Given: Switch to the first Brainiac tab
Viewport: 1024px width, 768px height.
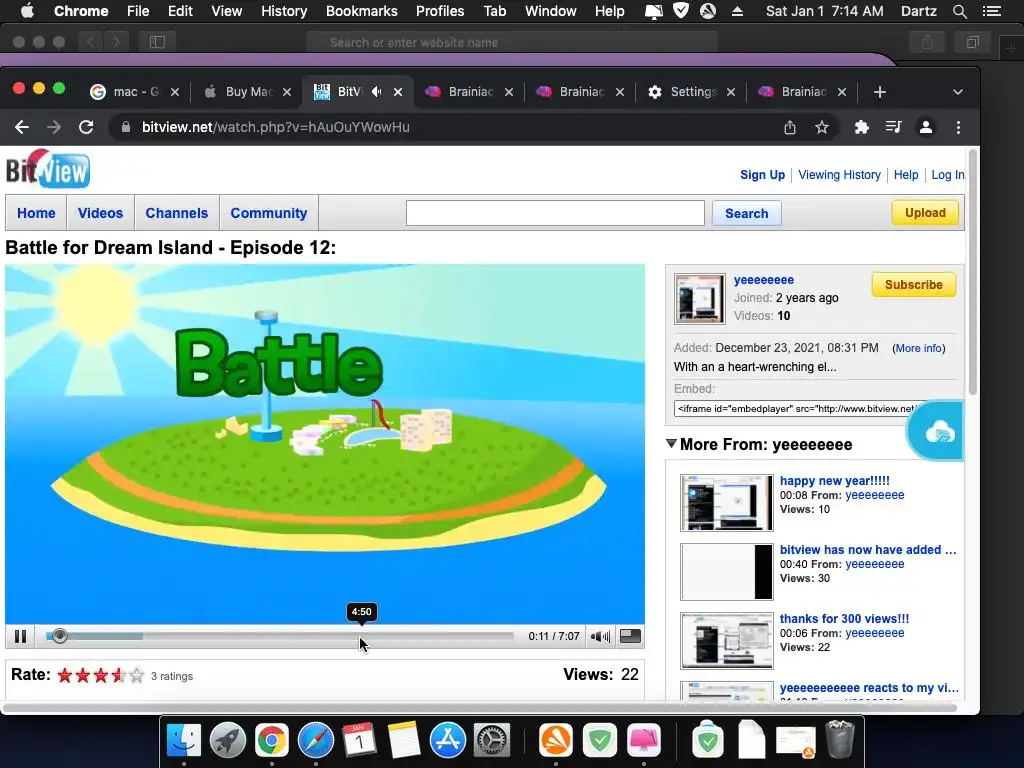Looking at the screenshot, I should pos(469,91).
